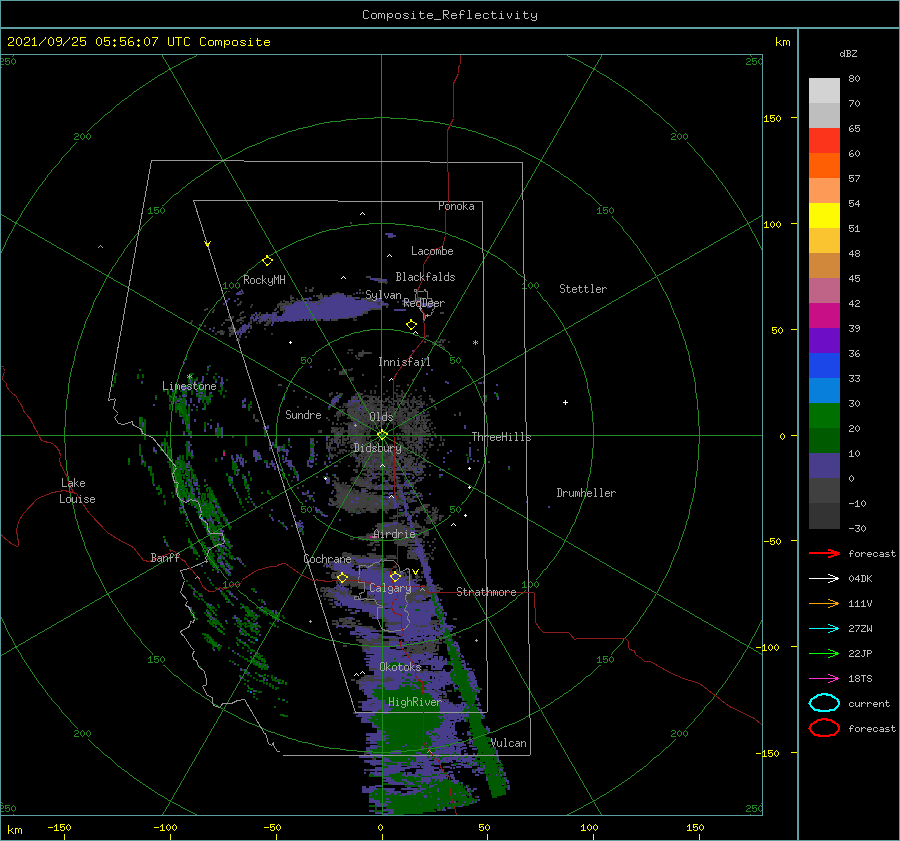Image resolution: width=900 pixels, height=841 pixels.
Task: Click the RockyMH label
Action: click(x=264, y=280)
